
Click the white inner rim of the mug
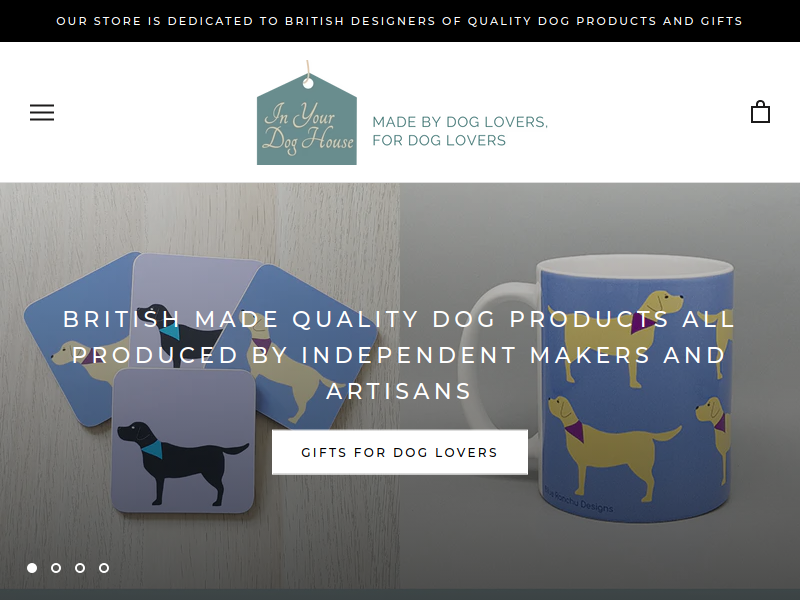point(635,267)
